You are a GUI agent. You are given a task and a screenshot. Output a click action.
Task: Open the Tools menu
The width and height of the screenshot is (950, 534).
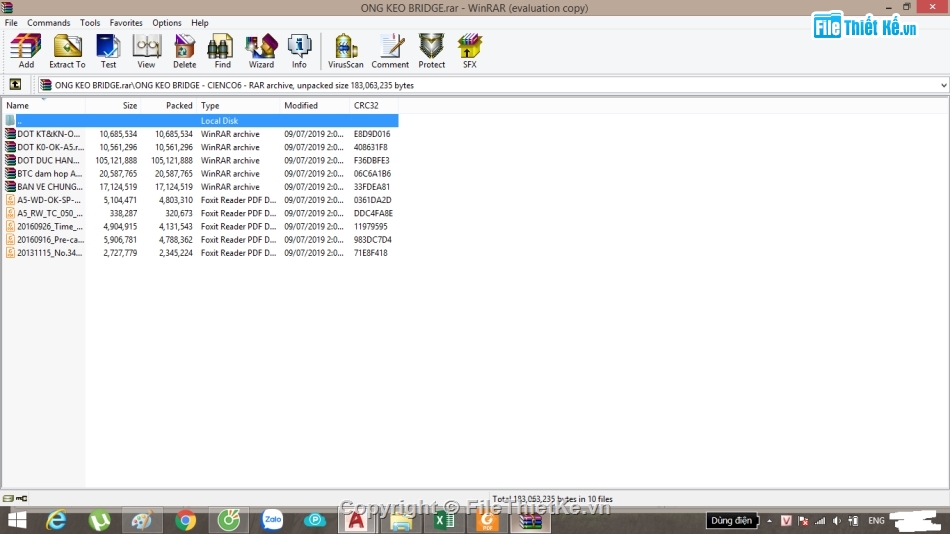tap(90, 23)
